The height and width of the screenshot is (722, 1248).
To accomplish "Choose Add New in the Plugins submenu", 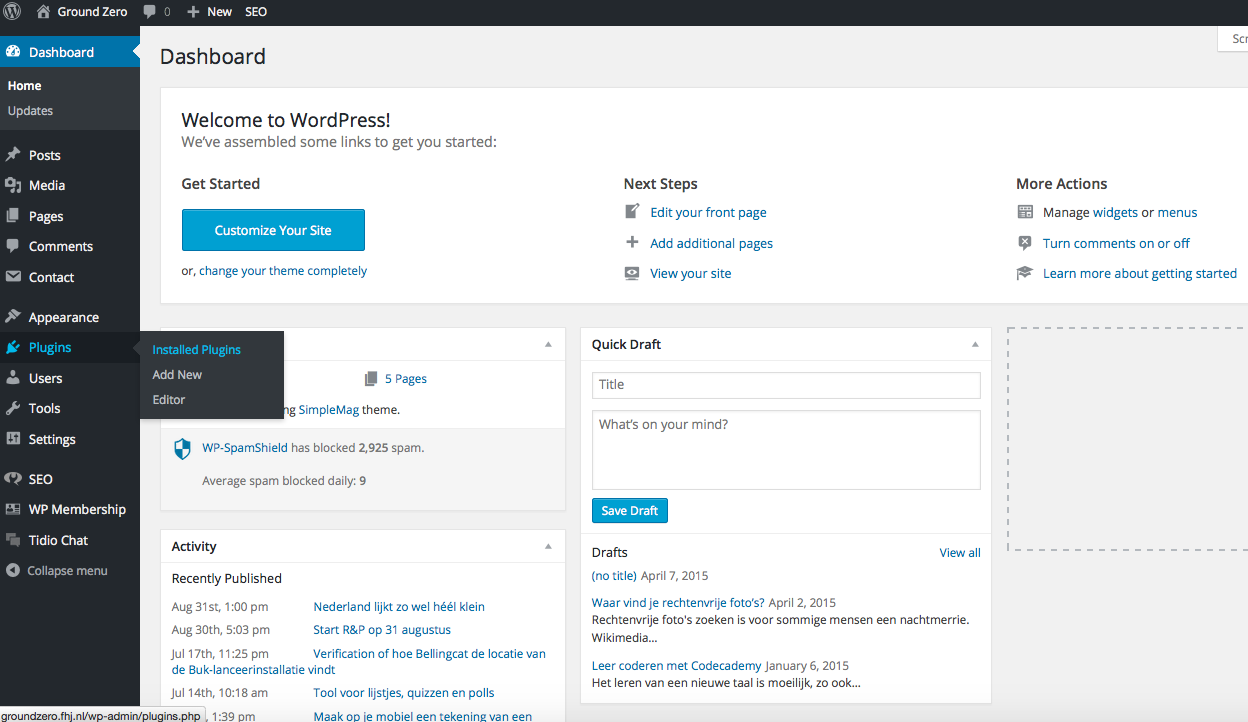I will (x=177, y=375).
